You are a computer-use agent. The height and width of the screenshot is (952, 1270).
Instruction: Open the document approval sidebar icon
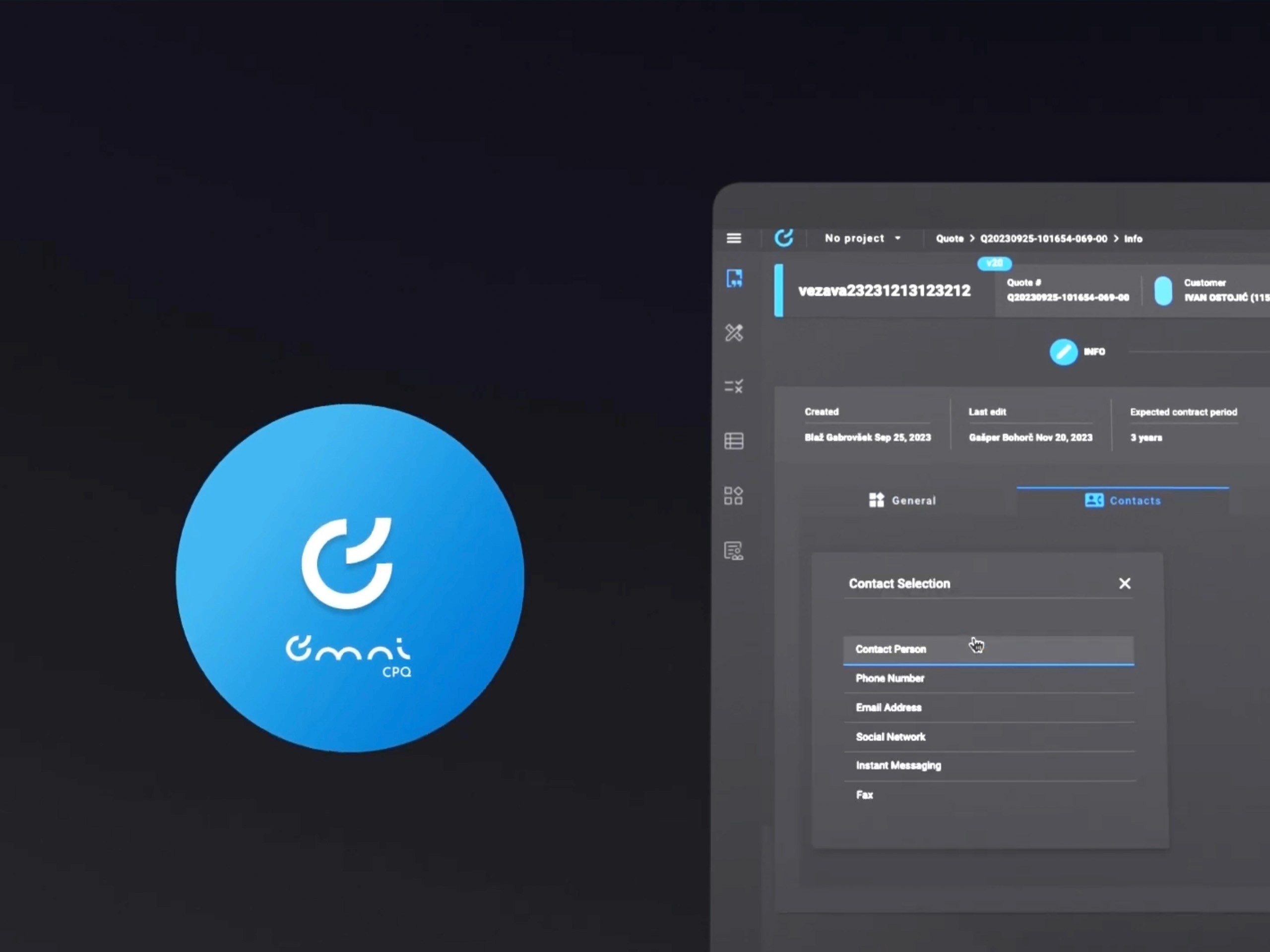[x=734, y=550]
